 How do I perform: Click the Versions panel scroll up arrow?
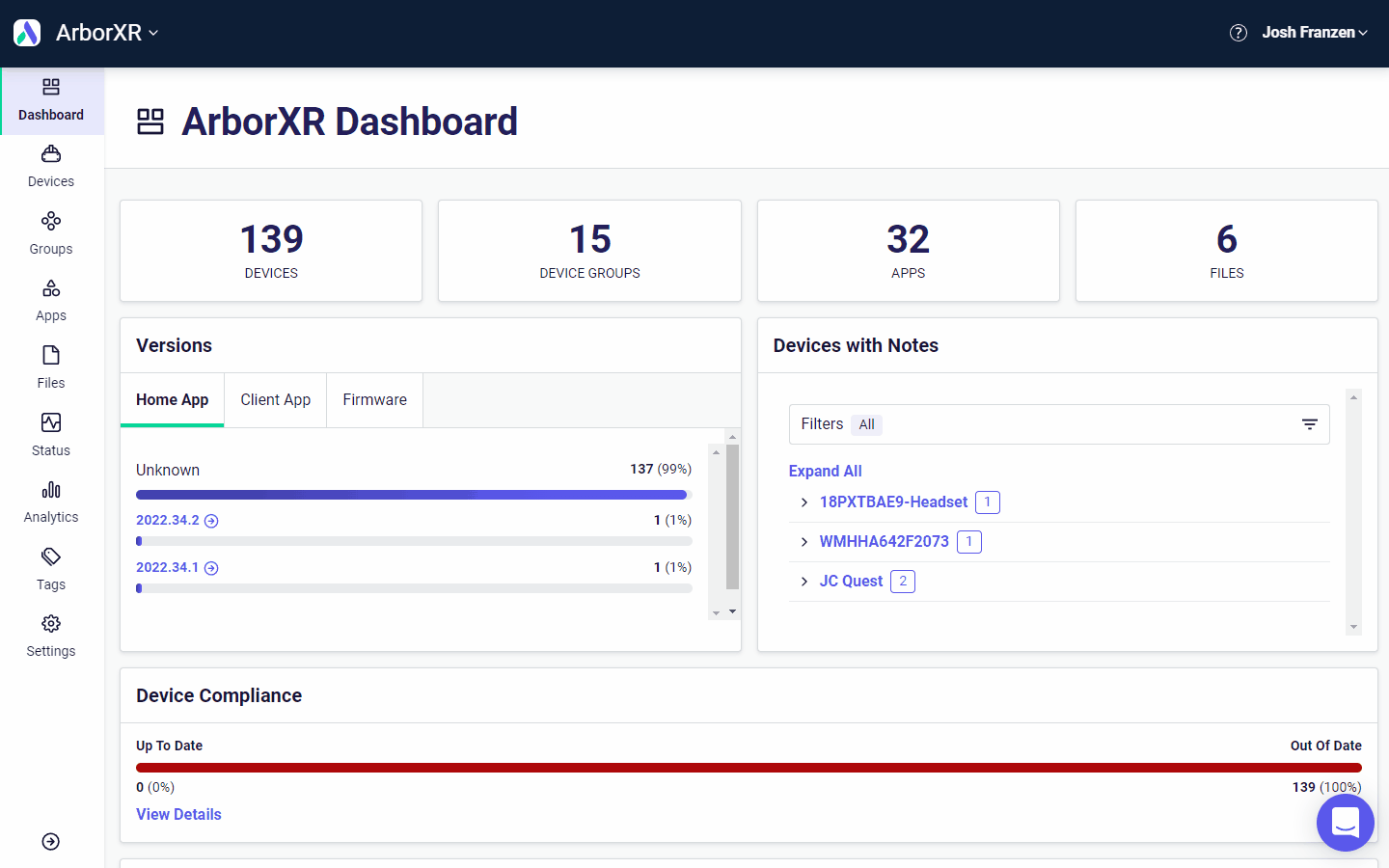coord(732,437)
